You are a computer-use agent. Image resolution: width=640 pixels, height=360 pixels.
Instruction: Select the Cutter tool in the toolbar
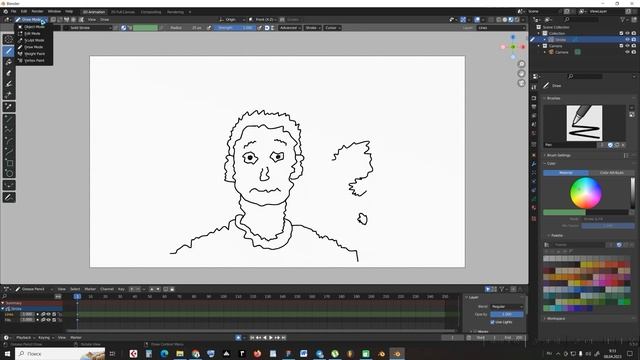tap(9, 95)
